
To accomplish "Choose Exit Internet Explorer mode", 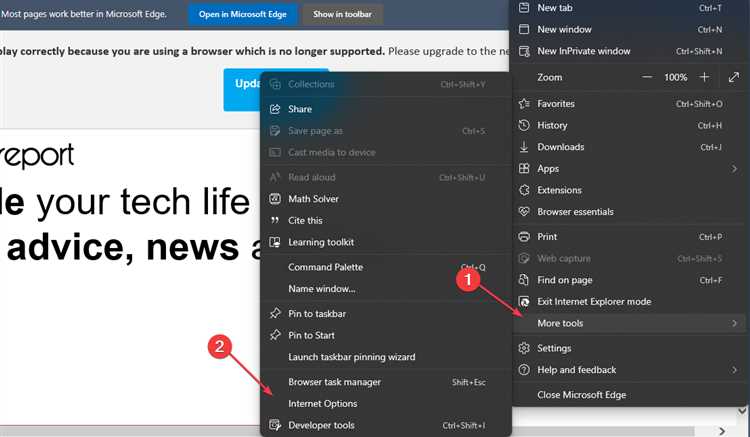I will [x=594, y=301].
